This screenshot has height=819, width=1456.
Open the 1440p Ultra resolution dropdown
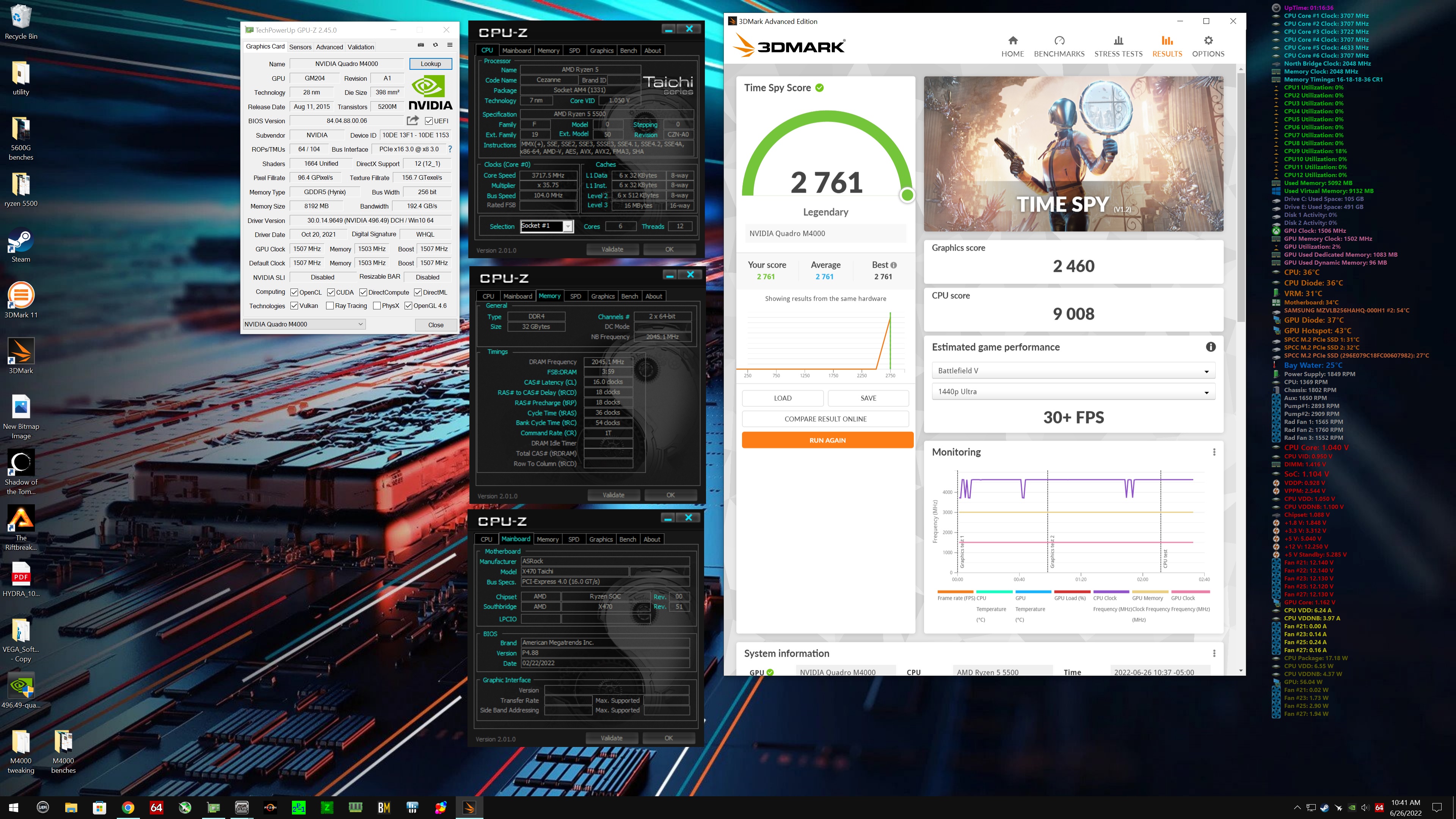pos(1073,392)
